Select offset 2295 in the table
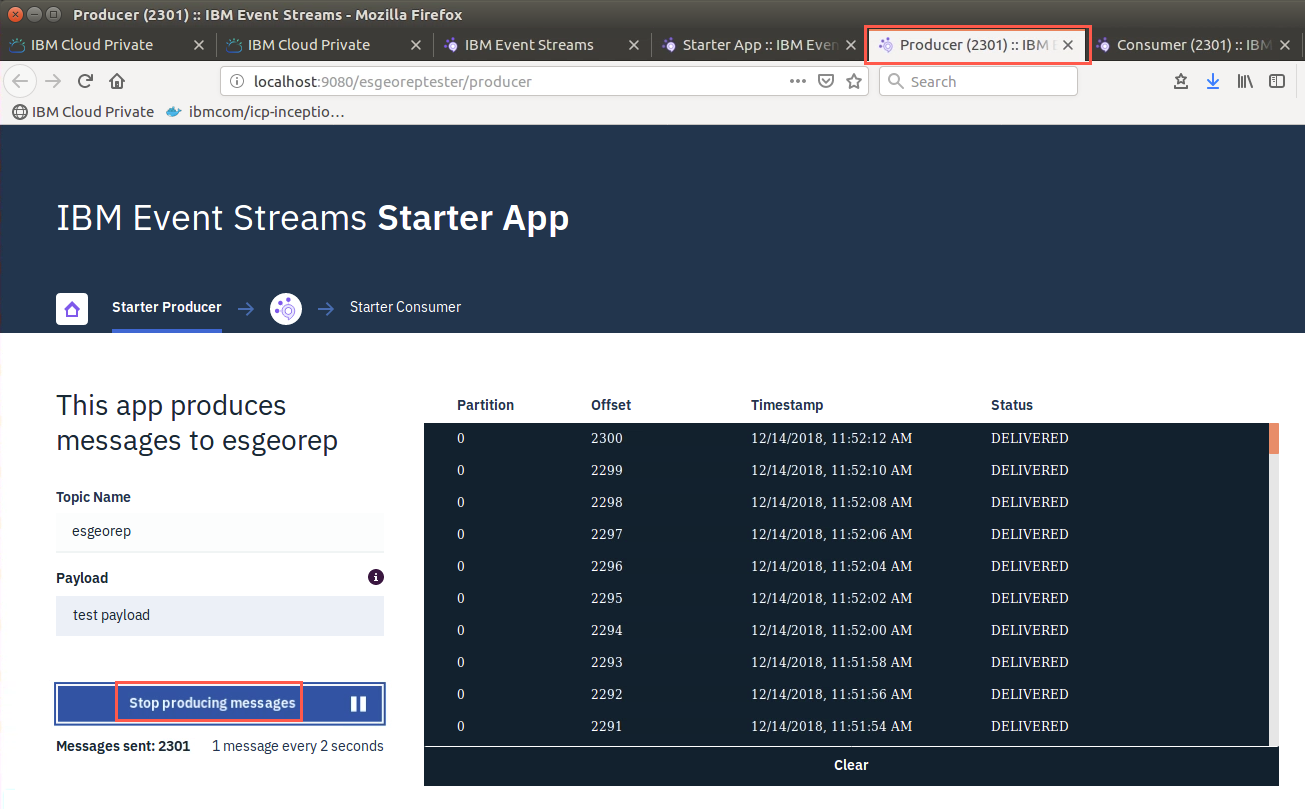The width and height of the screenshot is (1305, 809). [607, 598]
